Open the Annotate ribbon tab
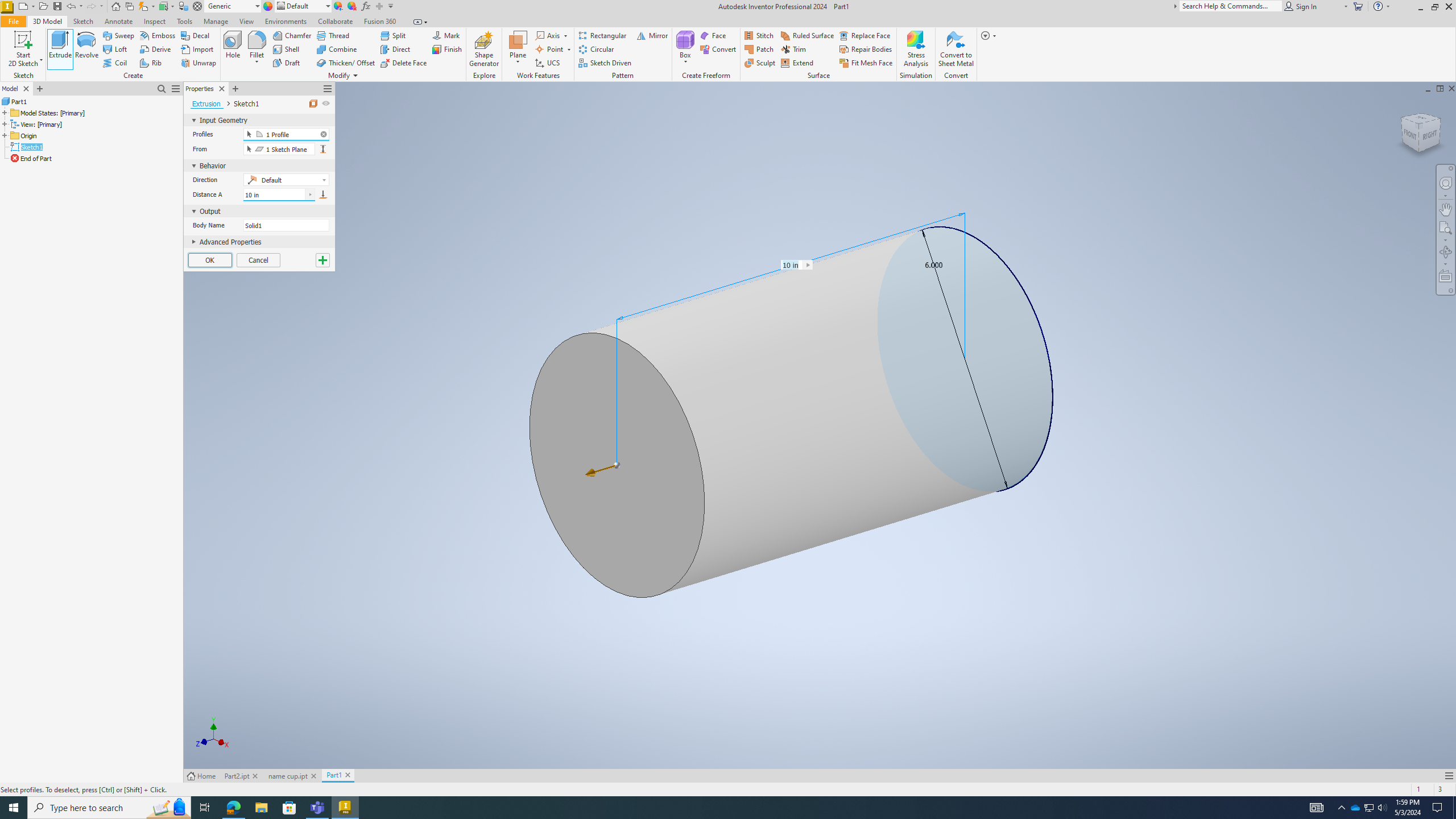This screenshot has height=819, width=1456. 118,21
